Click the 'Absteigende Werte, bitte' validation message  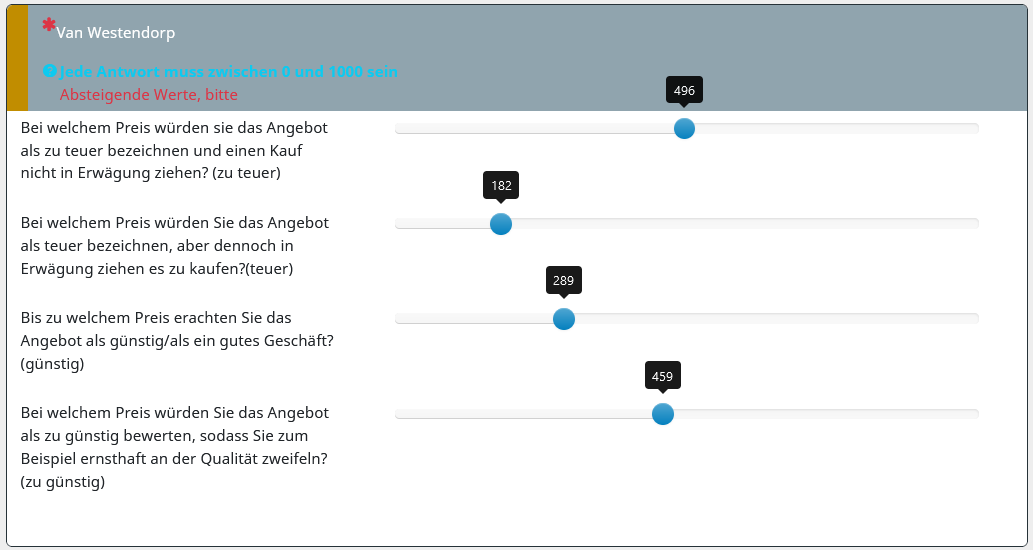tap(149, 95)
